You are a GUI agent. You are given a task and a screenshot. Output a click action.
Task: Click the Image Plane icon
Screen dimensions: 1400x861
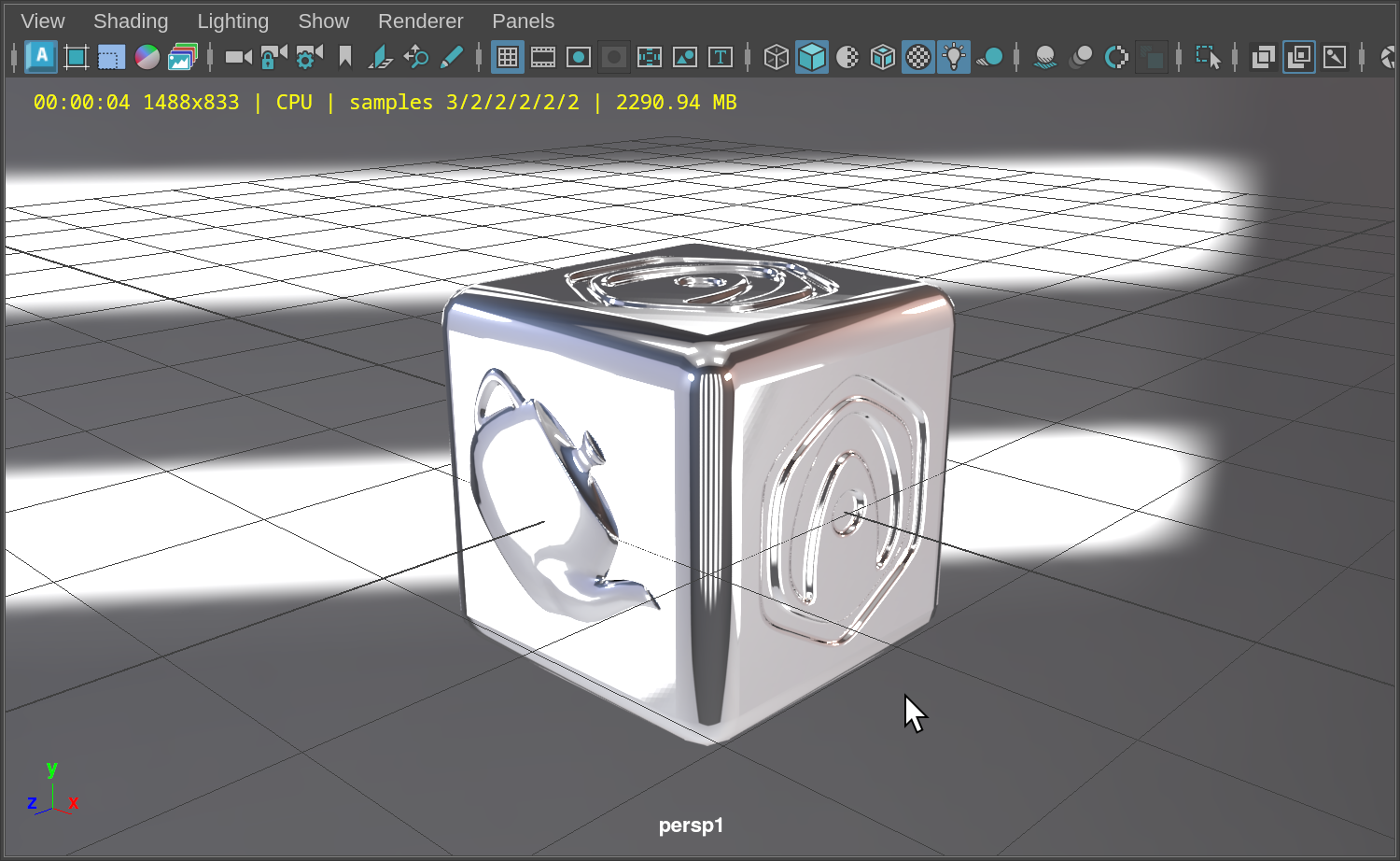[380, 57]
